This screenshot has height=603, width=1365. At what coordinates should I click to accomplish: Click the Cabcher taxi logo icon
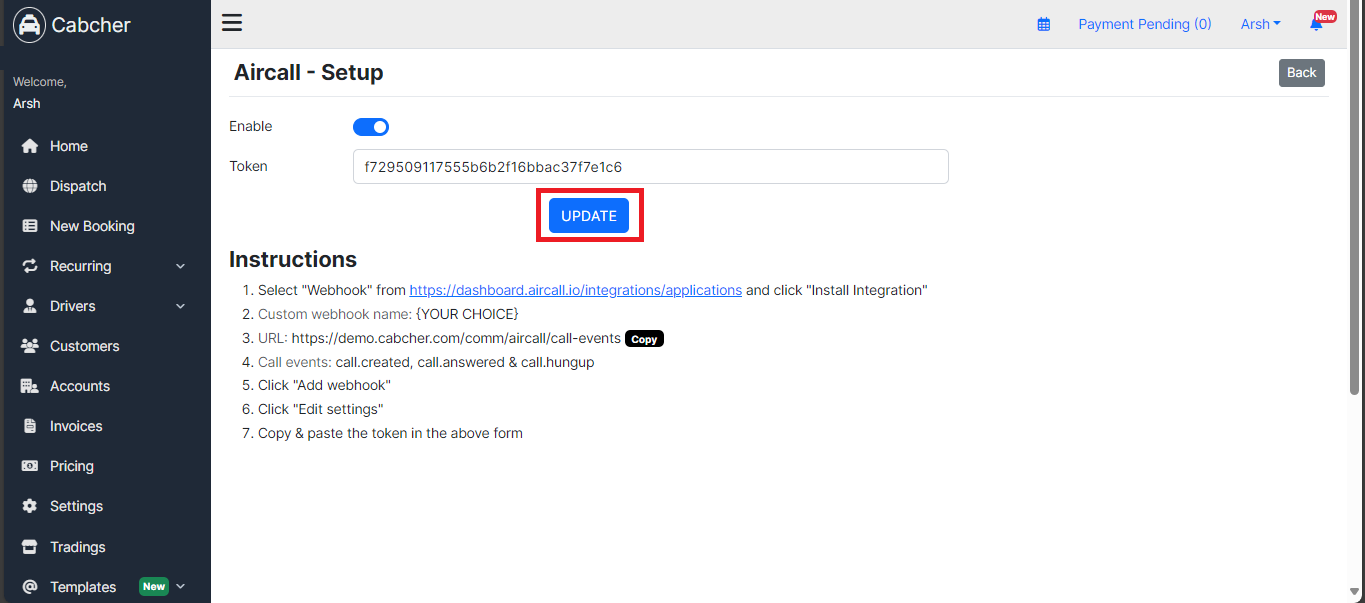pyautogui.click(x=30, y=25)
